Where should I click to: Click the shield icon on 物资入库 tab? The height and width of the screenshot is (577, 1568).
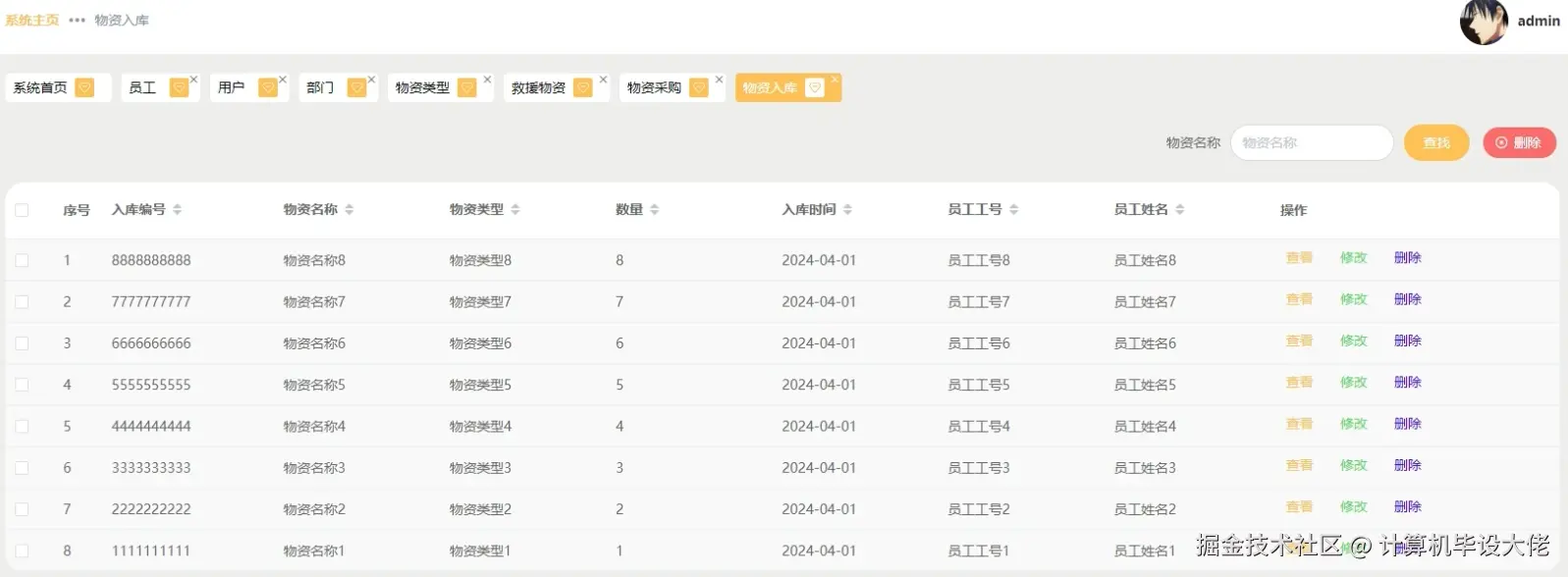(814, 87)
